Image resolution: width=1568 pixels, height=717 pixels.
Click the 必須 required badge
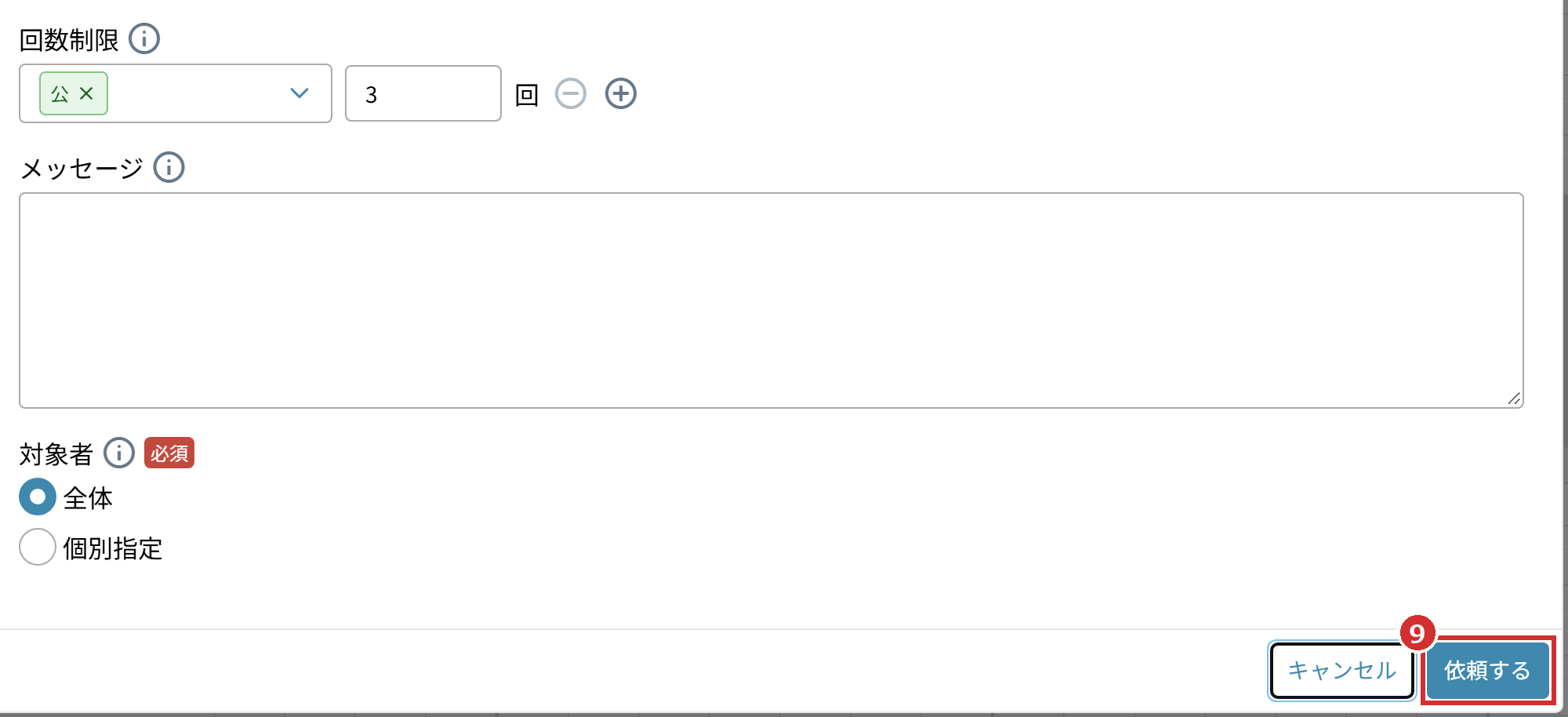pyautogui.click(x=169, y=453)
